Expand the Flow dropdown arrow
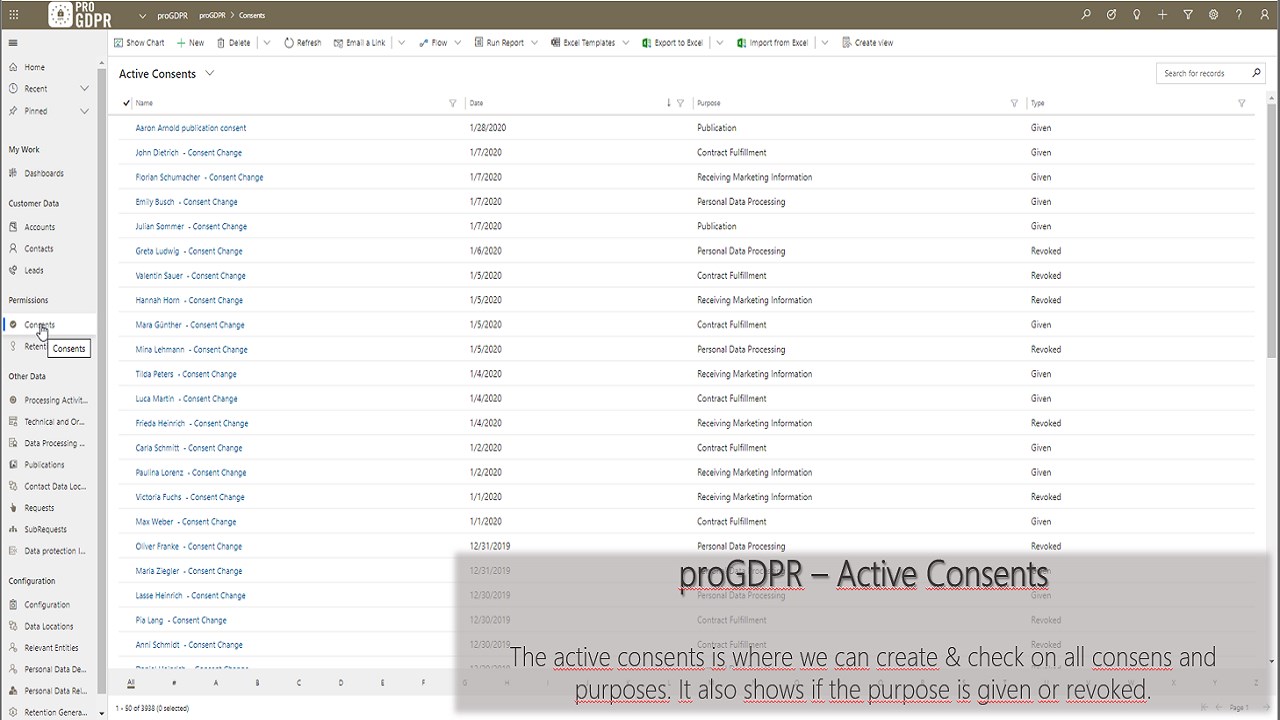 pos(458,43)
